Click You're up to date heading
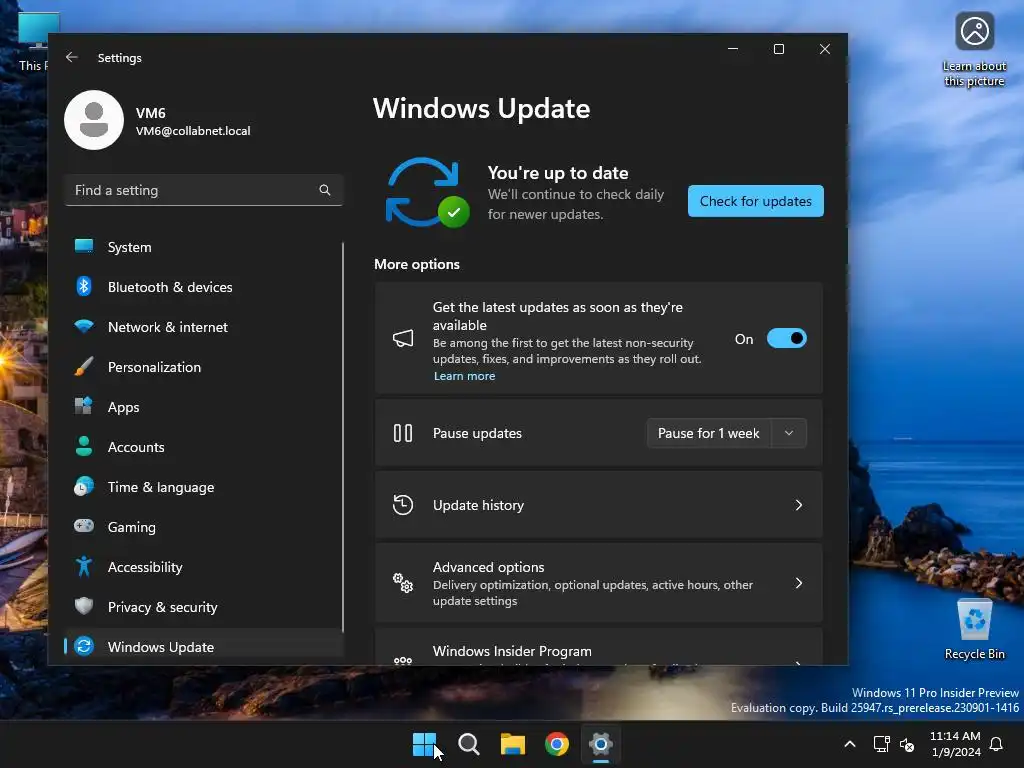This screenshot has width=1024, height=768. 558,172
